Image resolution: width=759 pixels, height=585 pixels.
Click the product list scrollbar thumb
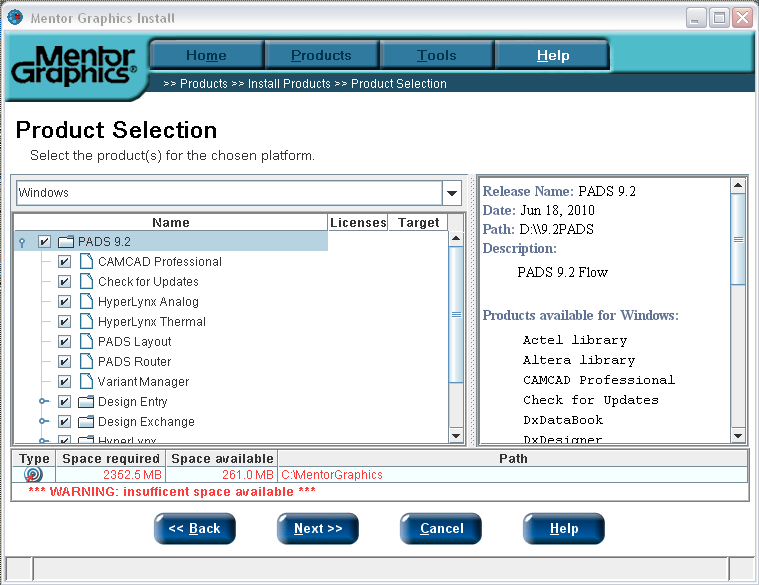456,315
